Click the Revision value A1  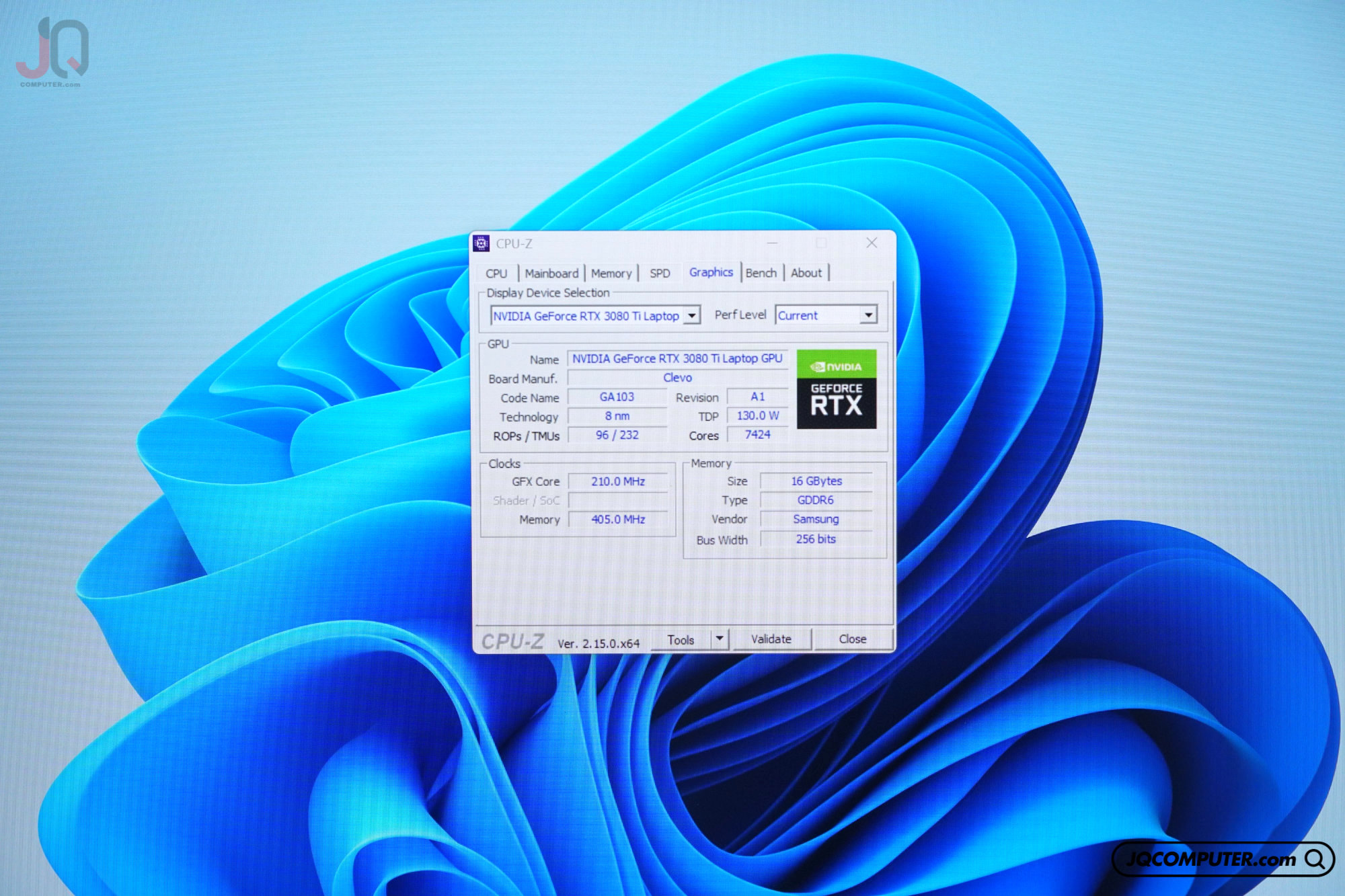pyautogui.click(x=758, y=397)
